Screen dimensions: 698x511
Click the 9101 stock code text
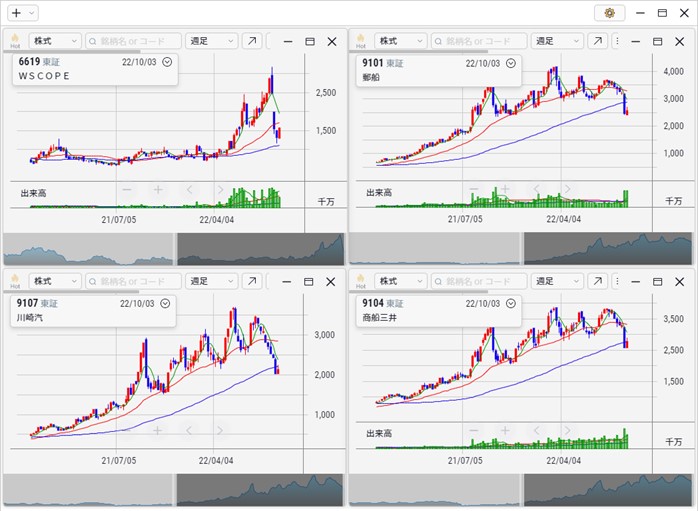pyautogui.click(x=373, y=63)
